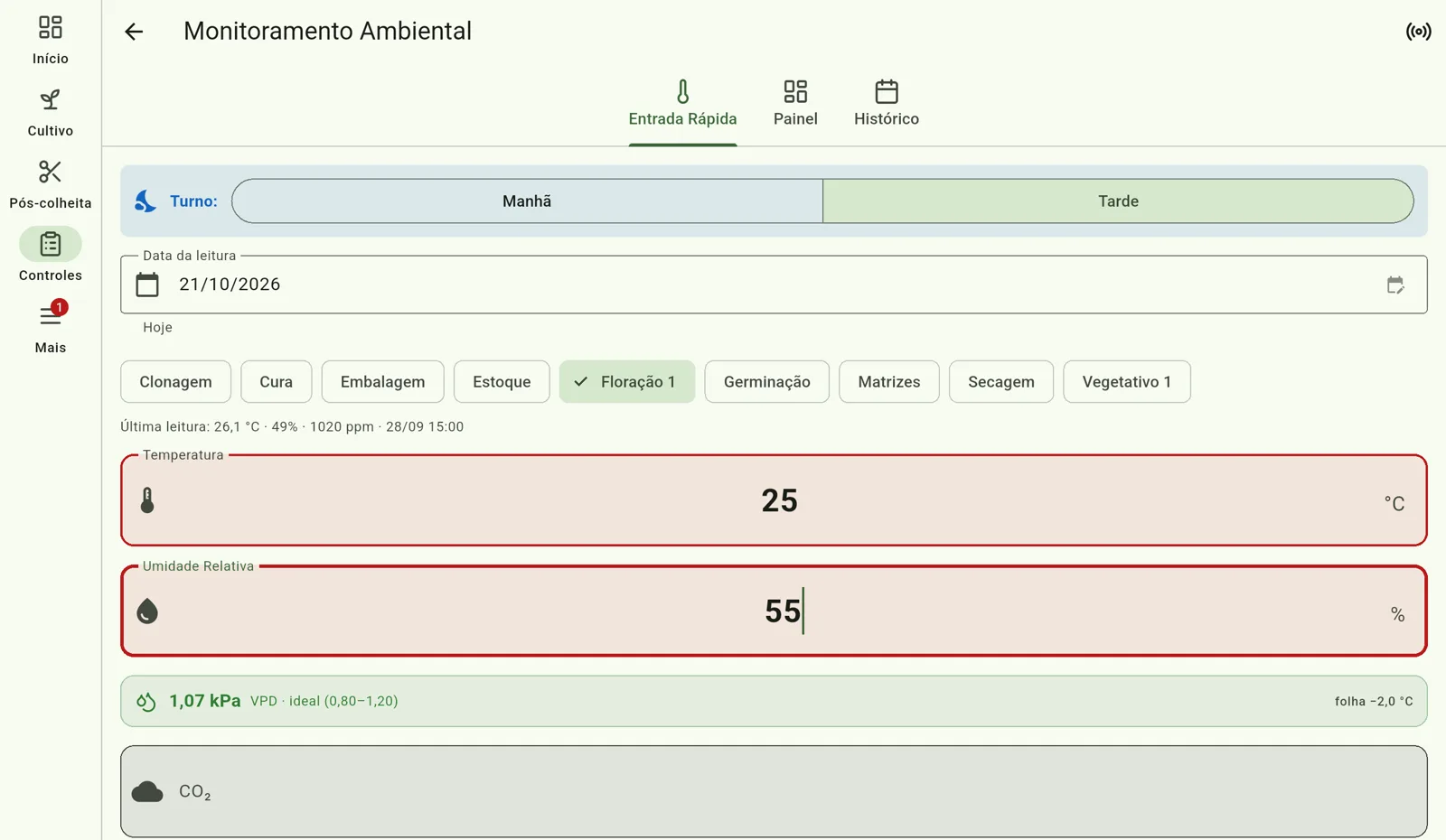Image resolution: width=1446 pixels, height=840 pixels.
Task: Select the Manhã shift
Action: coord(527,201)
